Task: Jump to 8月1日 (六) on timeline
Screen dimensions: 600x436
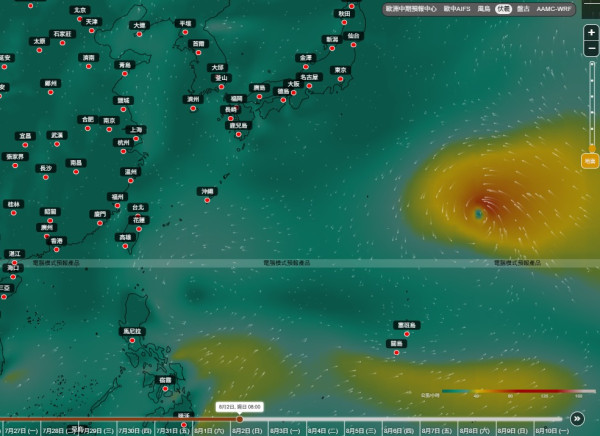Action: [x=209, y=431]
